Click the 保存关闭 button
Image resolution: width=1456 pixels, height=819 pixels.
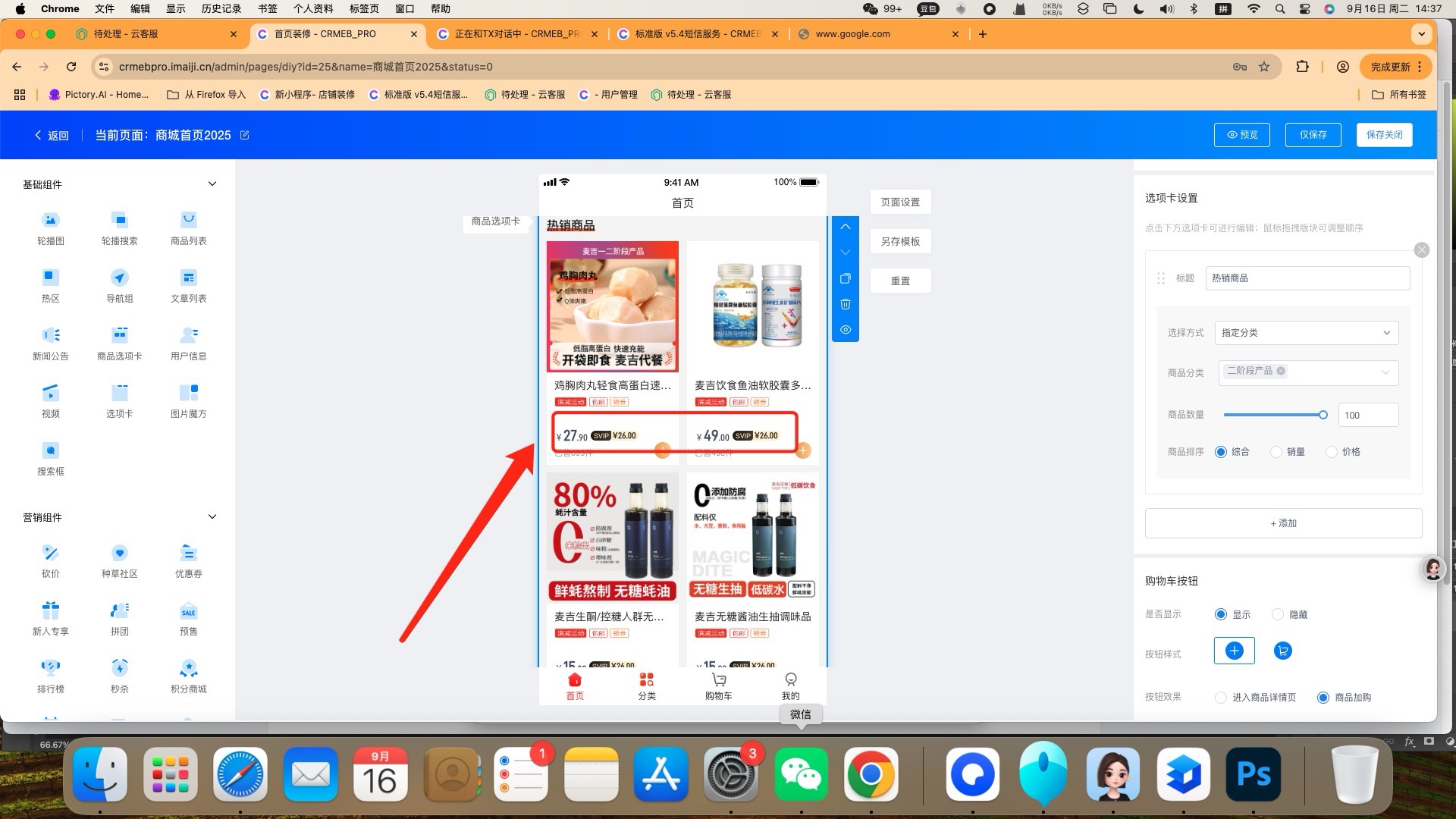1384,135
